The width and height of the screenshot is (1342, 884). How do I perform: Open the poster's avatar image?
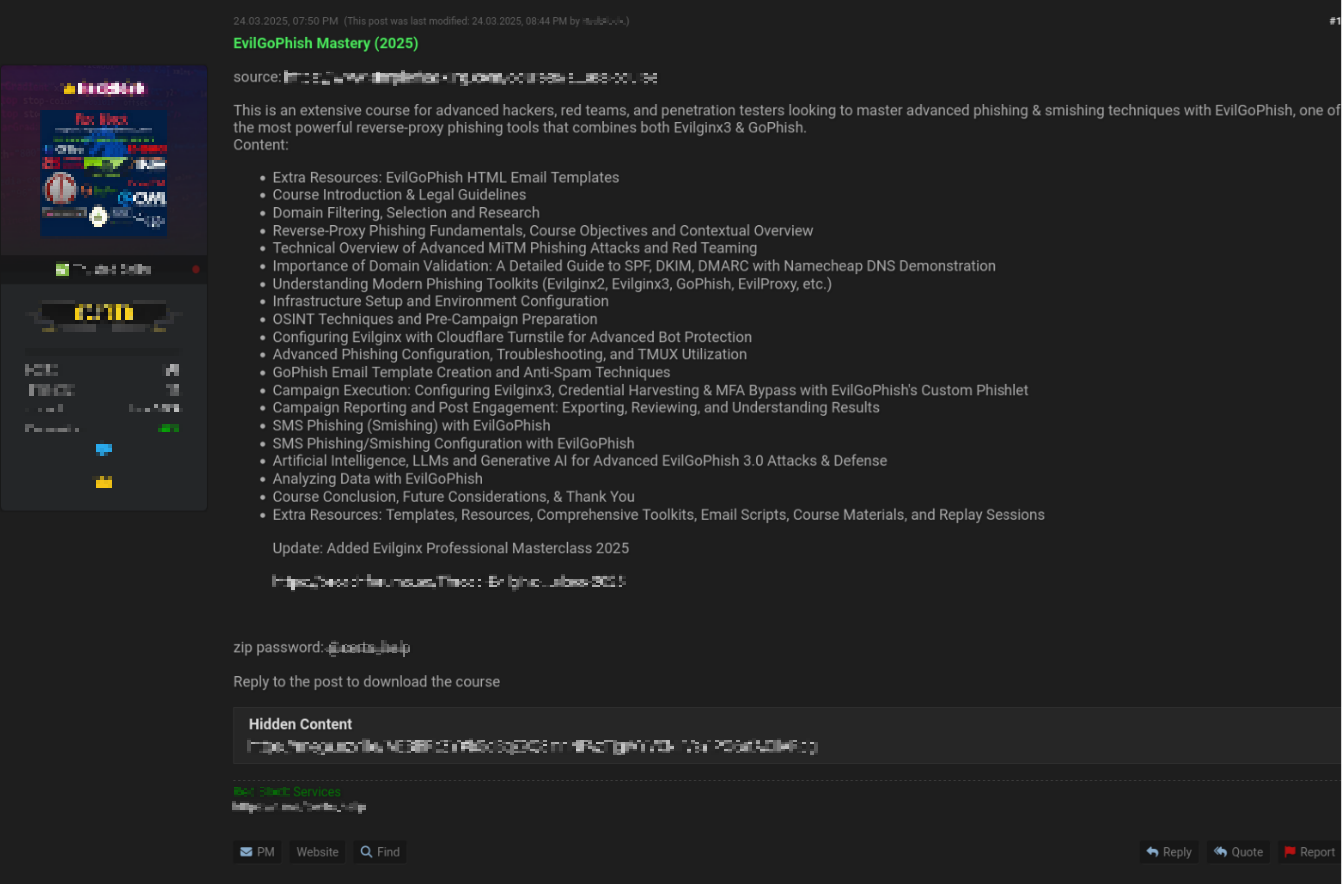[104, 174]
